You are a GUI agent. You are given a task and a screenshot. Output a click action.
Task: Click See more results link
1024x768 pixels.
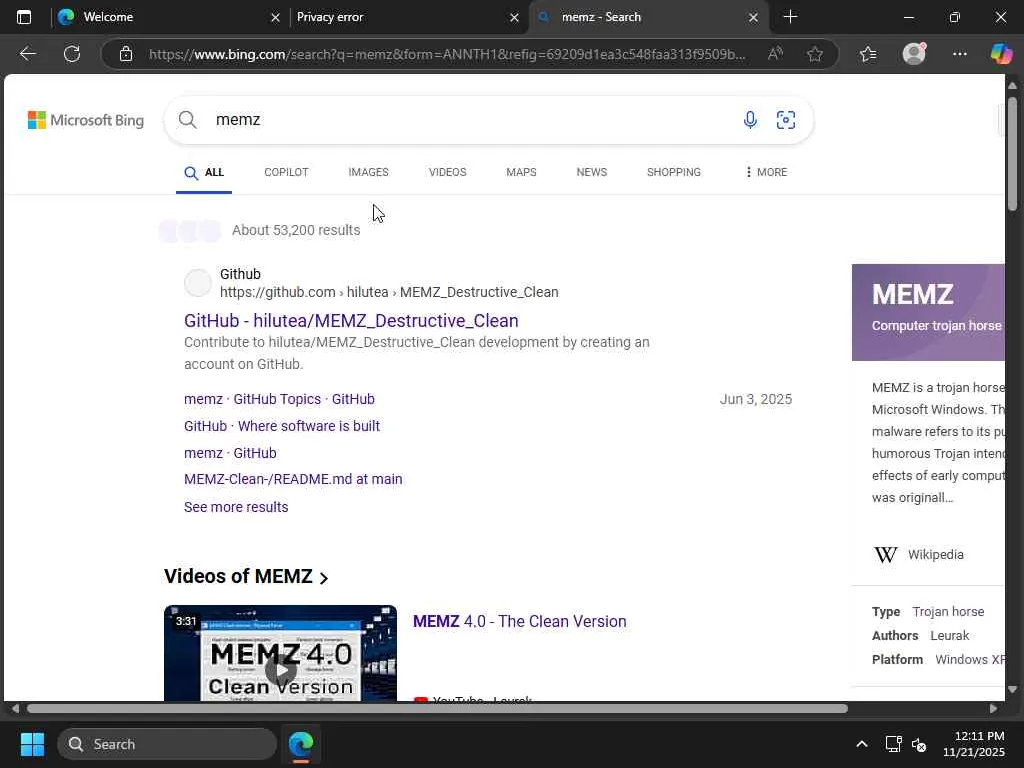[236, 507]
